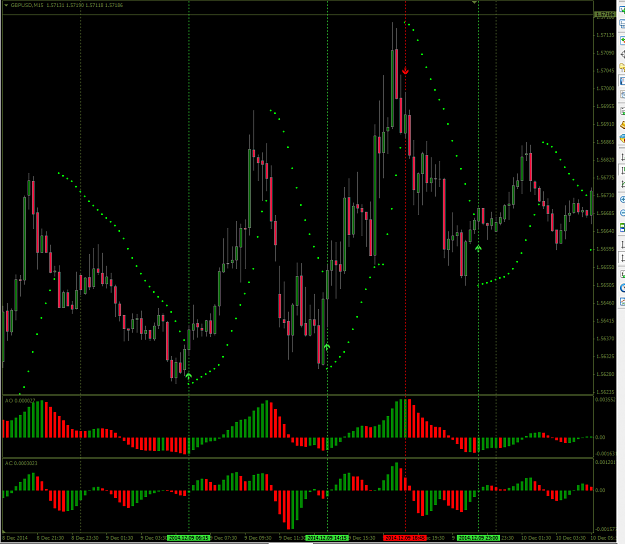This screenshot has width=625, height=544.
Task: Click the 1.56730 price scale value
Action: point(605,195)
